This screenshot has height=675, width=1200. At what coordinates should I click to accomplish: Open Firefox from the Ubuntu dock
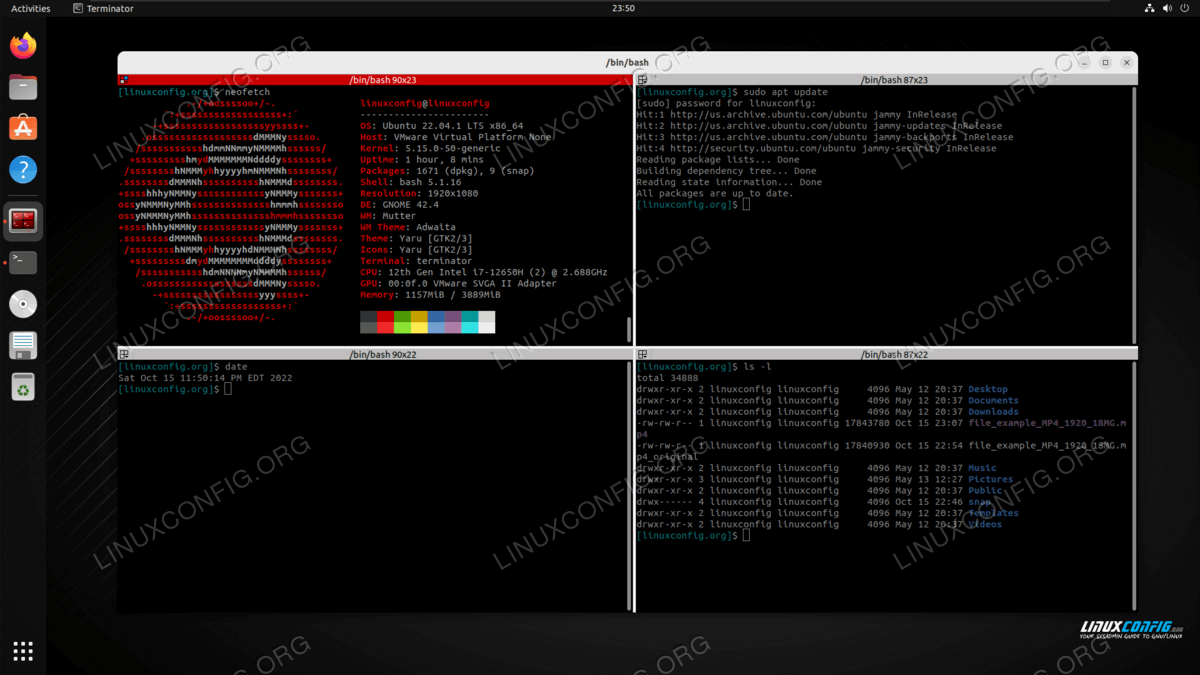[23, 46]
